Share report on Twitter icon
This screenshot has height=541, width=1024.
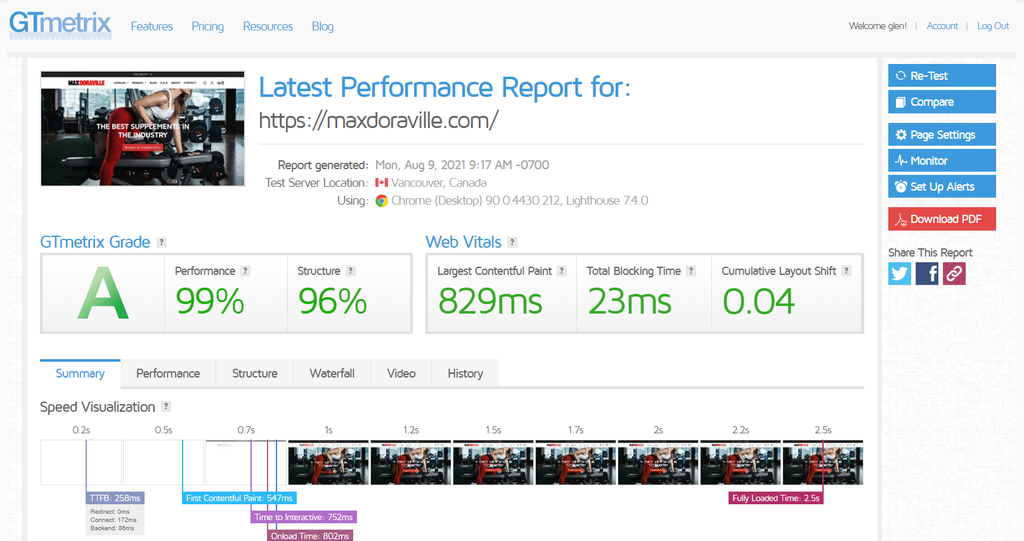click(x=900, y=273)
